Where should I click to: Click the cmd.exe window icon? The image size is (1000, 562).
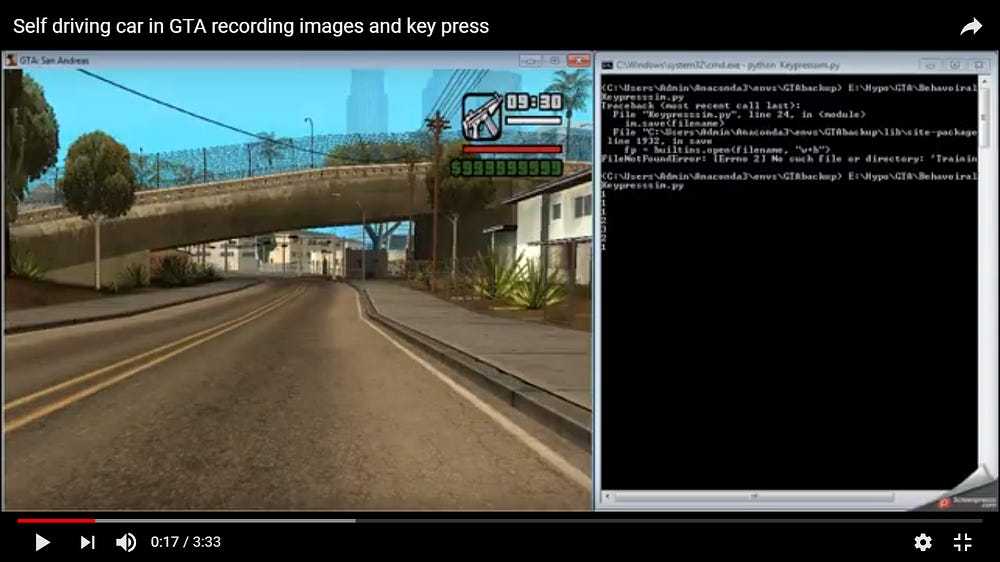point(607,65)
